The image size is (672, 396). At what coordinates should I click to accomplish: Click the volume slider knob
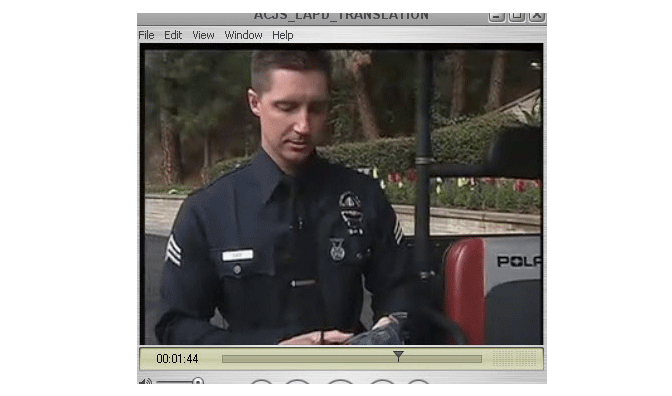point(198,381)
